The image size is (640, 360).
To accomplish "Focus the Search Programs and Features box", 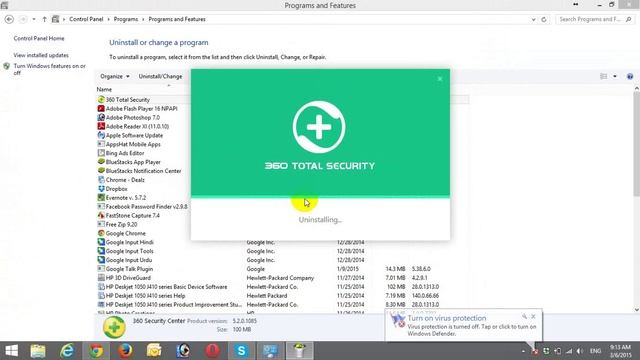I will tap(594, 19).
